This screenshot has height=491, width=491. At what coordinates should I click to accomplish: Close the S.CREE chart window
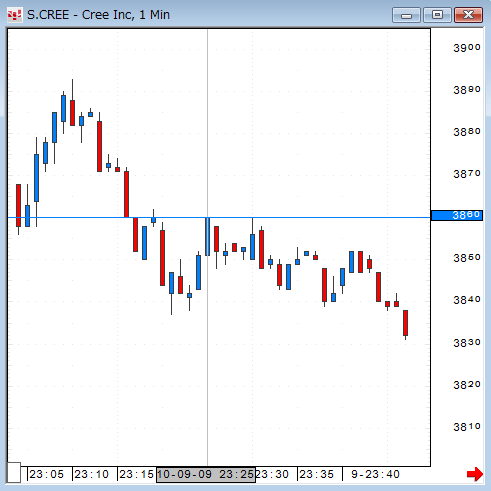[468, 15]
